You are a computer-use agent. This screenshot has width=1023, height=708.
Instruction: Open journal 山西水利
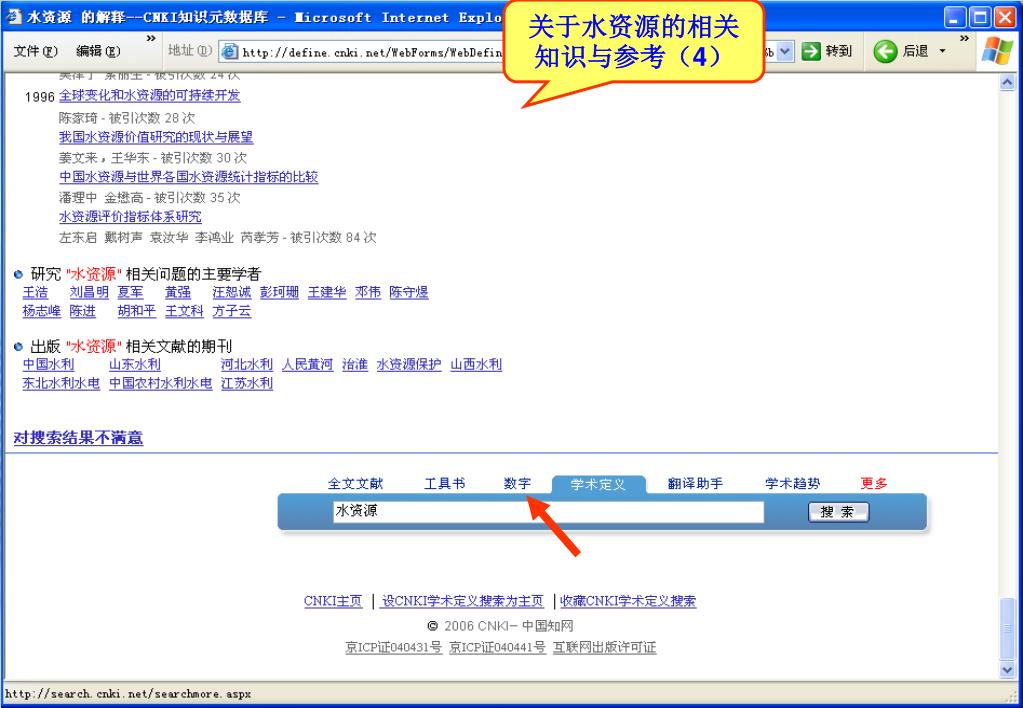pos(476,365)
